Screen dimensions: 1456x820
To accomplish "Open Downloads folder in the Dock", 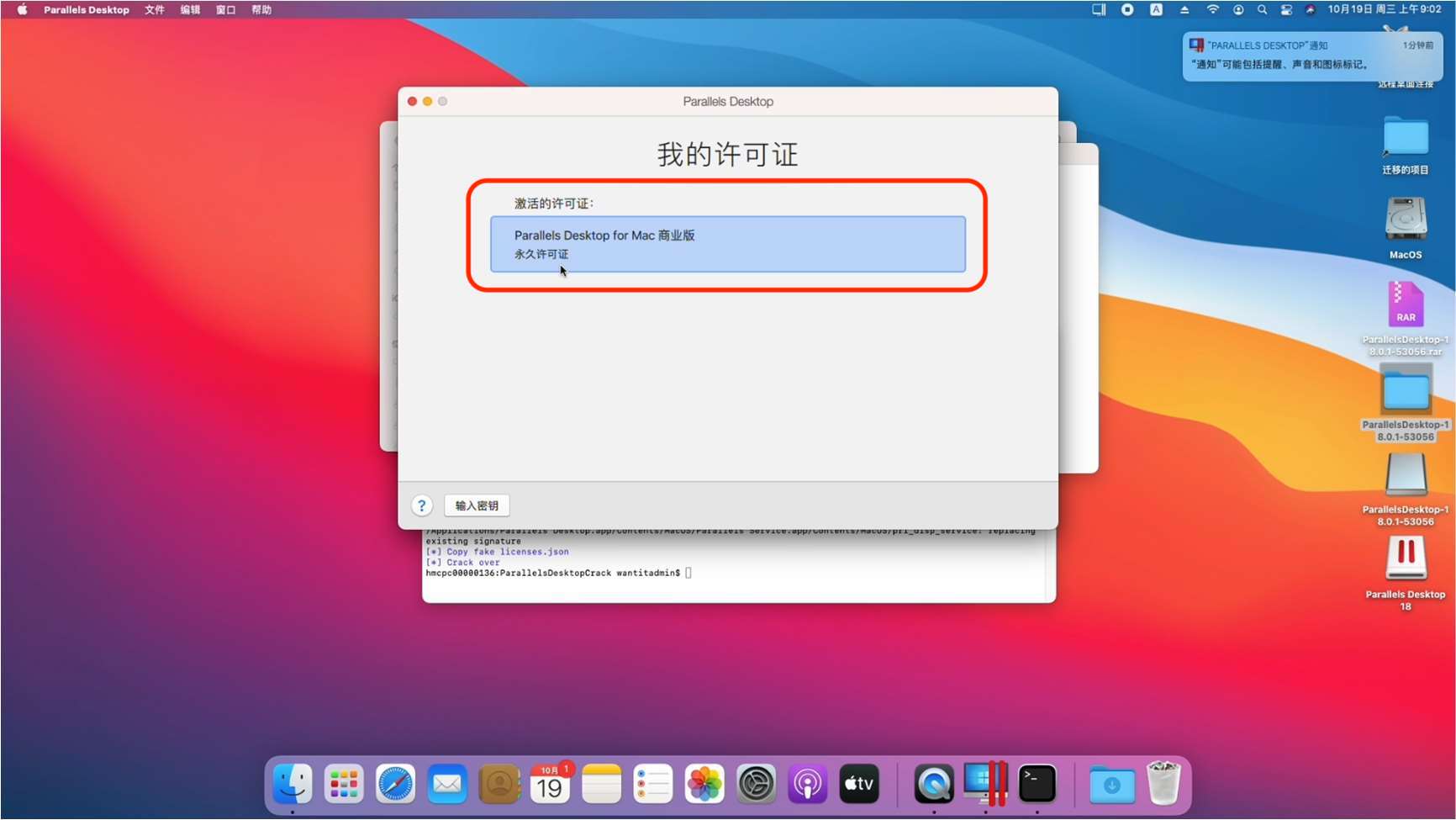I will 1111,784.
